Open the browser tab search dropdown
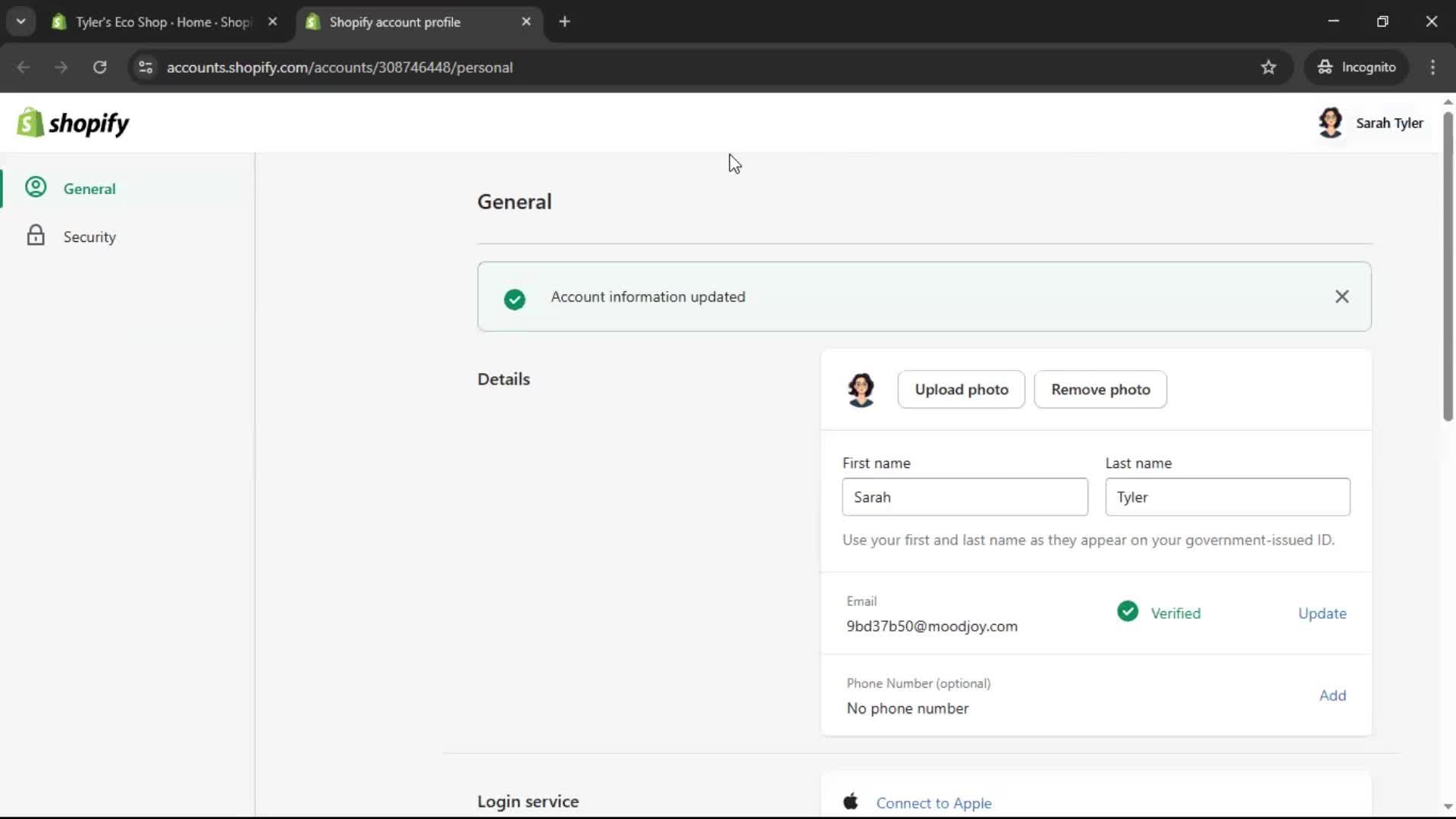This screenshot has width=1456, height=819. pos(21,21)
